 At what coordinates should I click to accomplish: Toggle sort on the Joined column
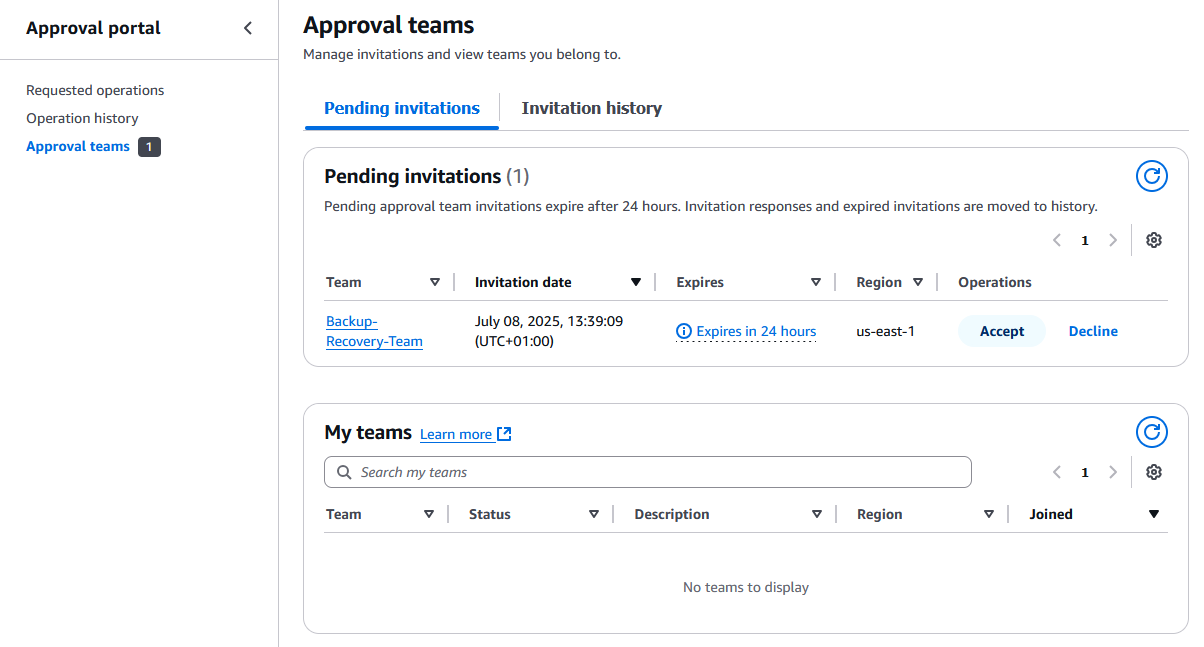click(x=1154, y=513)
